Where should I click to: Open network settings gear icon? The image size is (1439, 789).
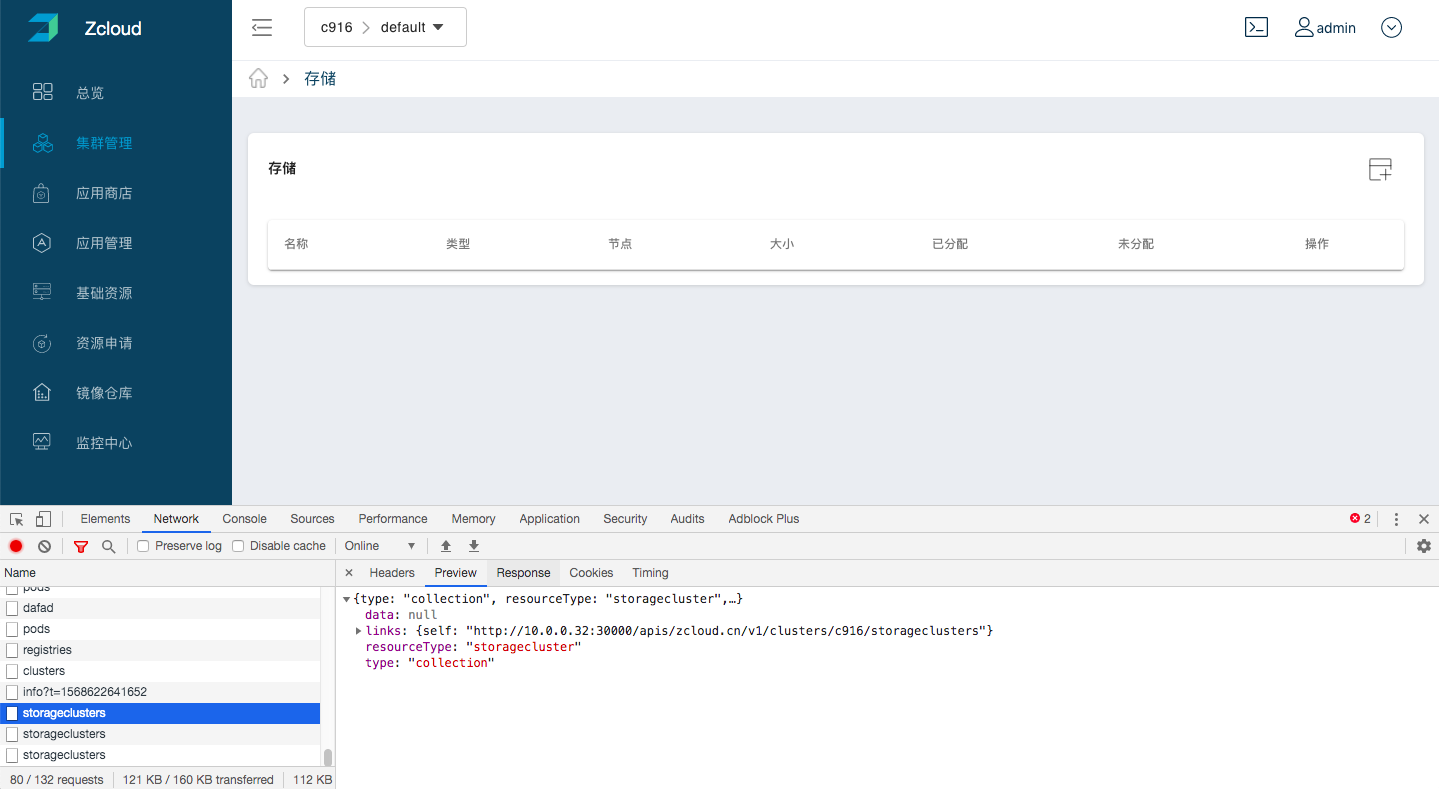click(1424, 546)
